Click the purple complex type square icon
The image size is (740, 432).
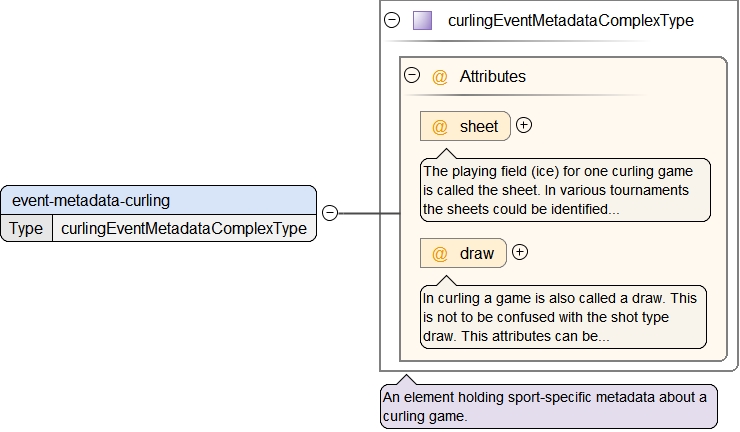click(422, 21)
